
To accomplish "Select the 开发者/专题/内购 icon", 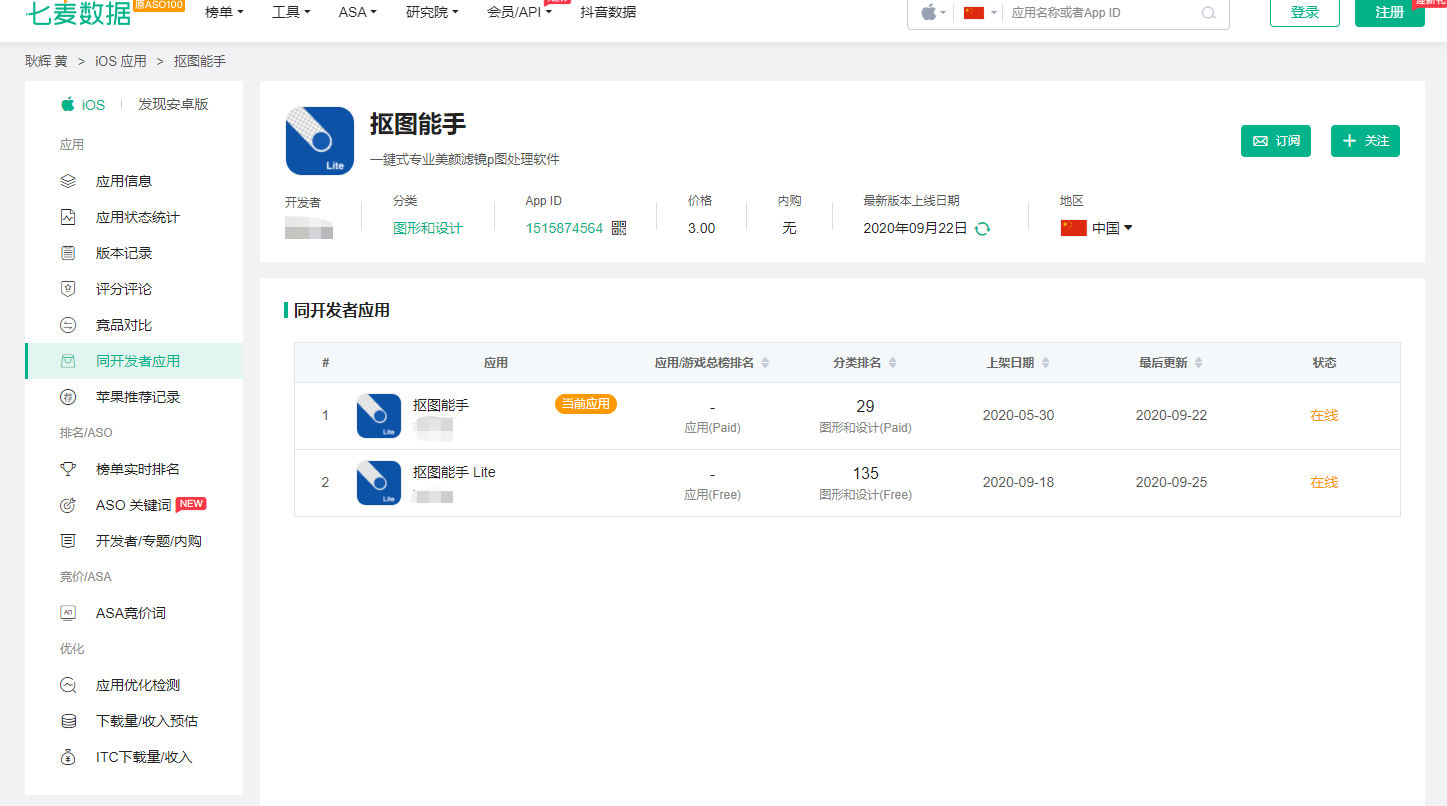I will click(x=68, y=541).
